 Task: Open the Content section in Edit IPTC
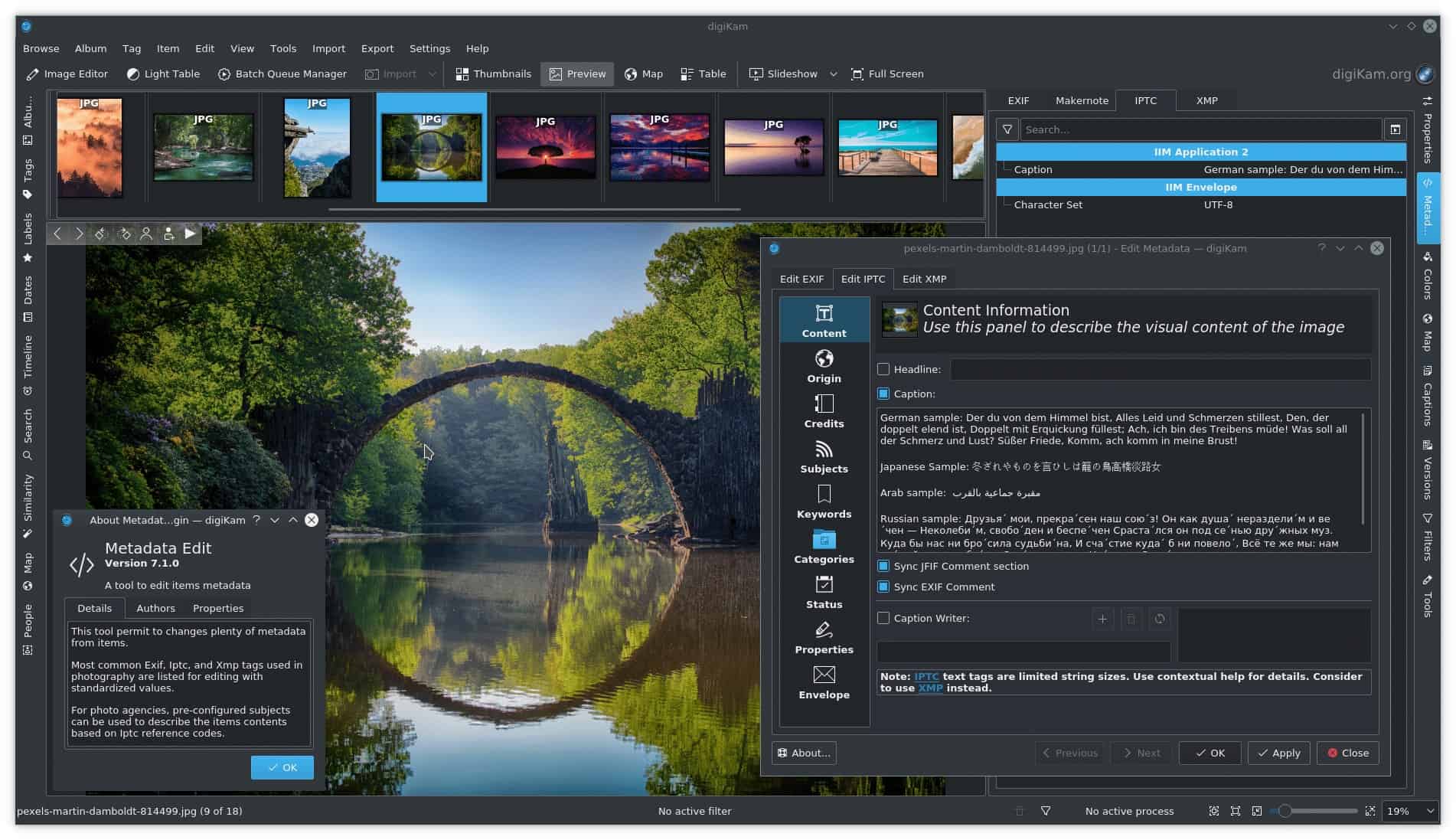pyautogui.click(x=824, y=320)
